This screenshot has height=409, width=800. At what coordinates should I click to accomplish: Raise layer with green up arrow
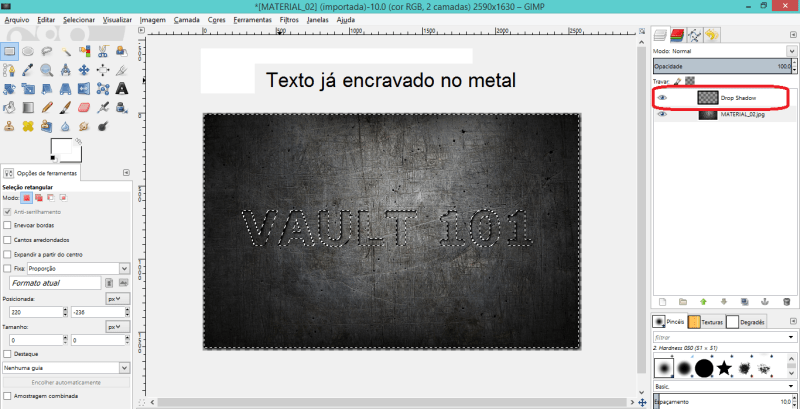[704, 301]
